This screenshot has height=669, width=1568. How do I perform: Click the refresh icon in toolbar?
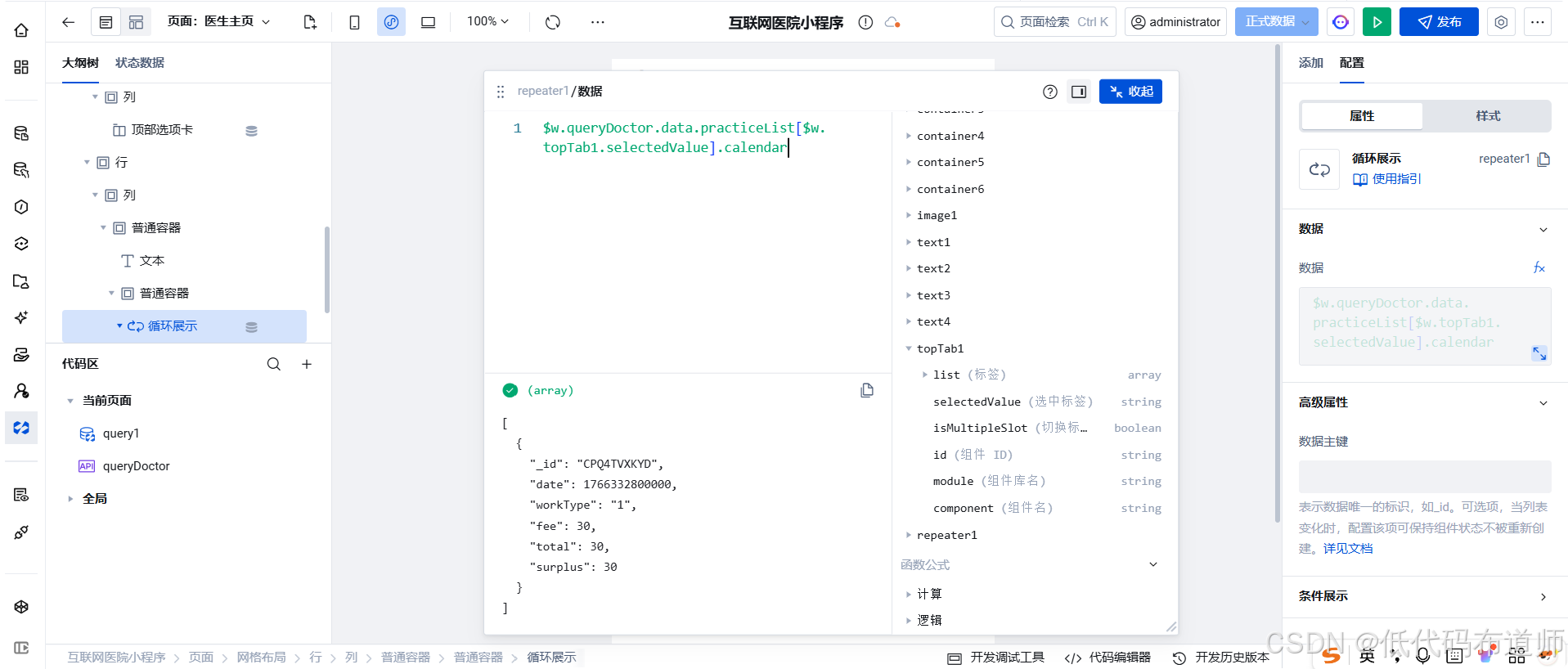[x=553, y=22]
